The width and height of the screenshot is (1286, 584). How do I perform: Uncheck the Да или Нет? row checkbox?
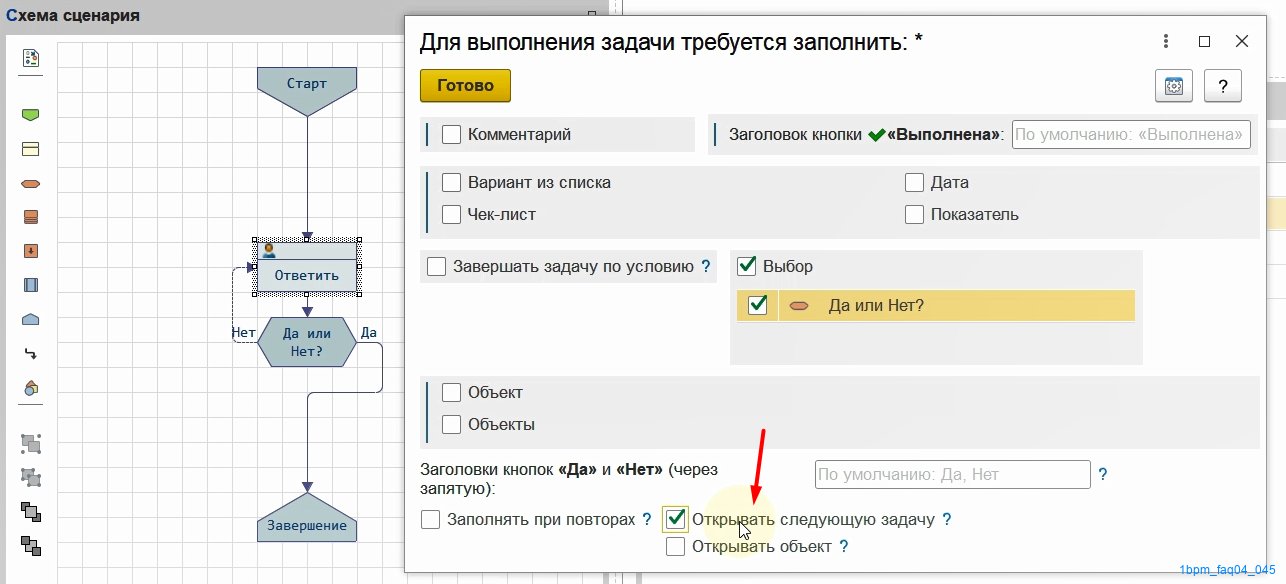(x=757, y=305)
